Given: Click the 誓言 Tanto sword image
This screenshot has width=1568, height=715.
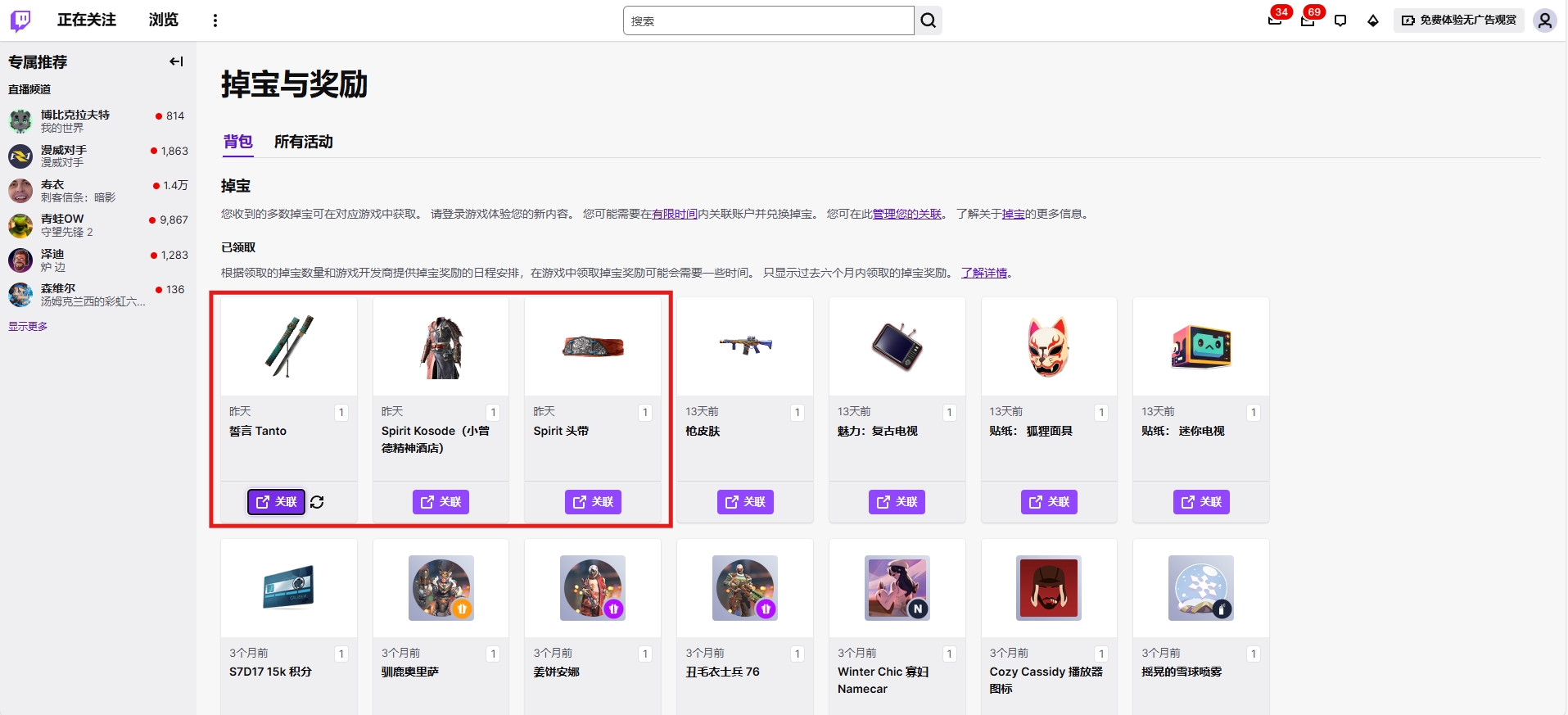Looking at the screenshot, I should tap(289, 346).
